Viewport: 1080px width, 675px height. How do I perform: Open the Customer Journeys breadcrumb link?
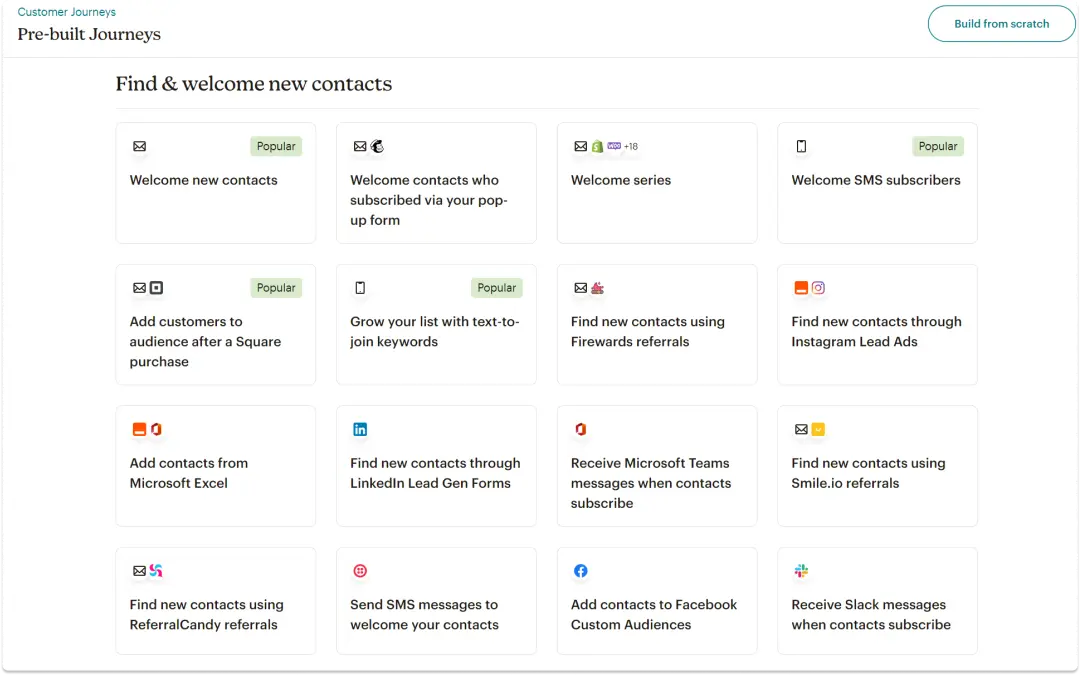(x=66, y=12)
